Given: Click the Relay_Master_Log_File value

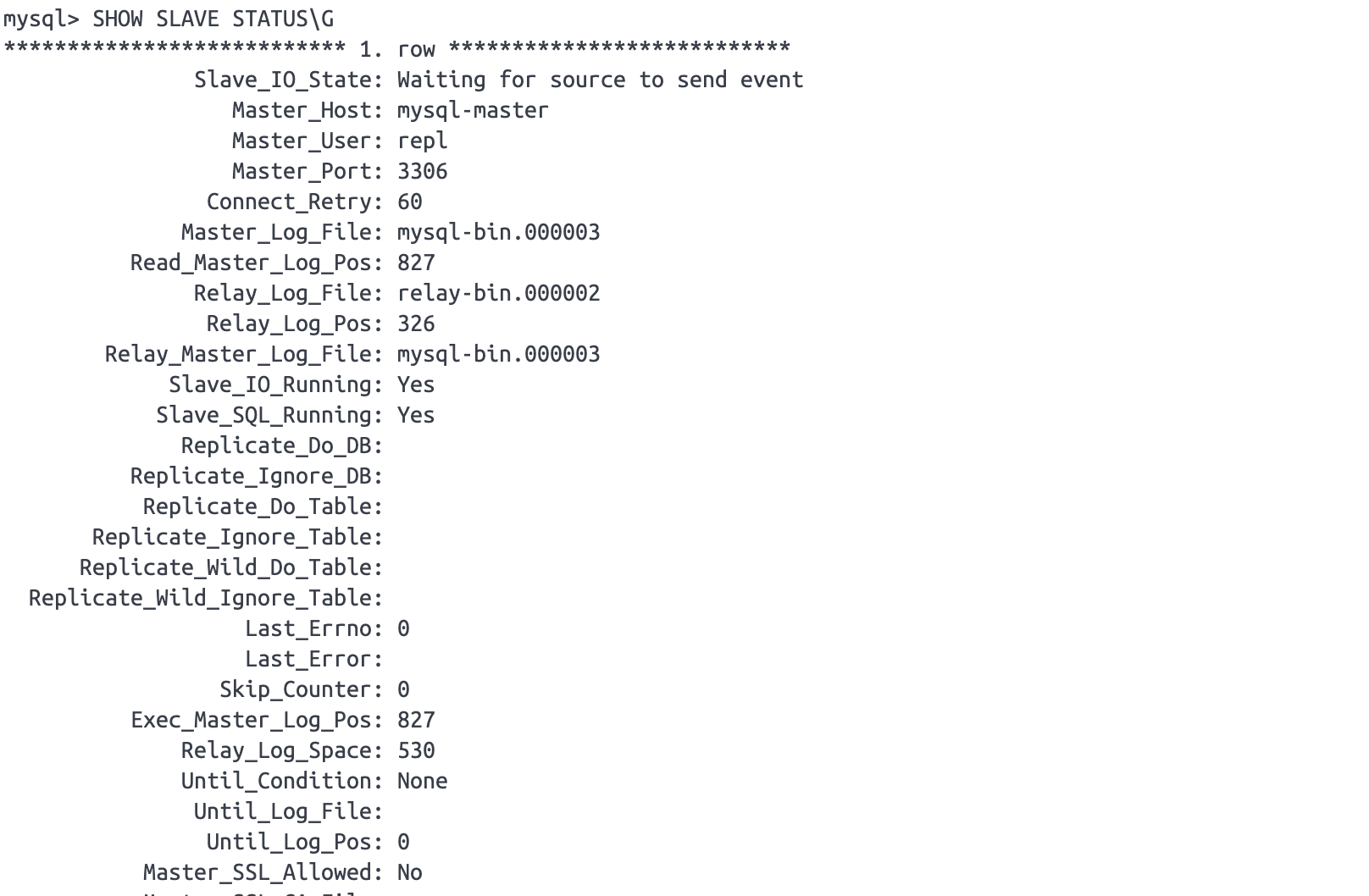Looking at the screenshot, I should point(498,355).
